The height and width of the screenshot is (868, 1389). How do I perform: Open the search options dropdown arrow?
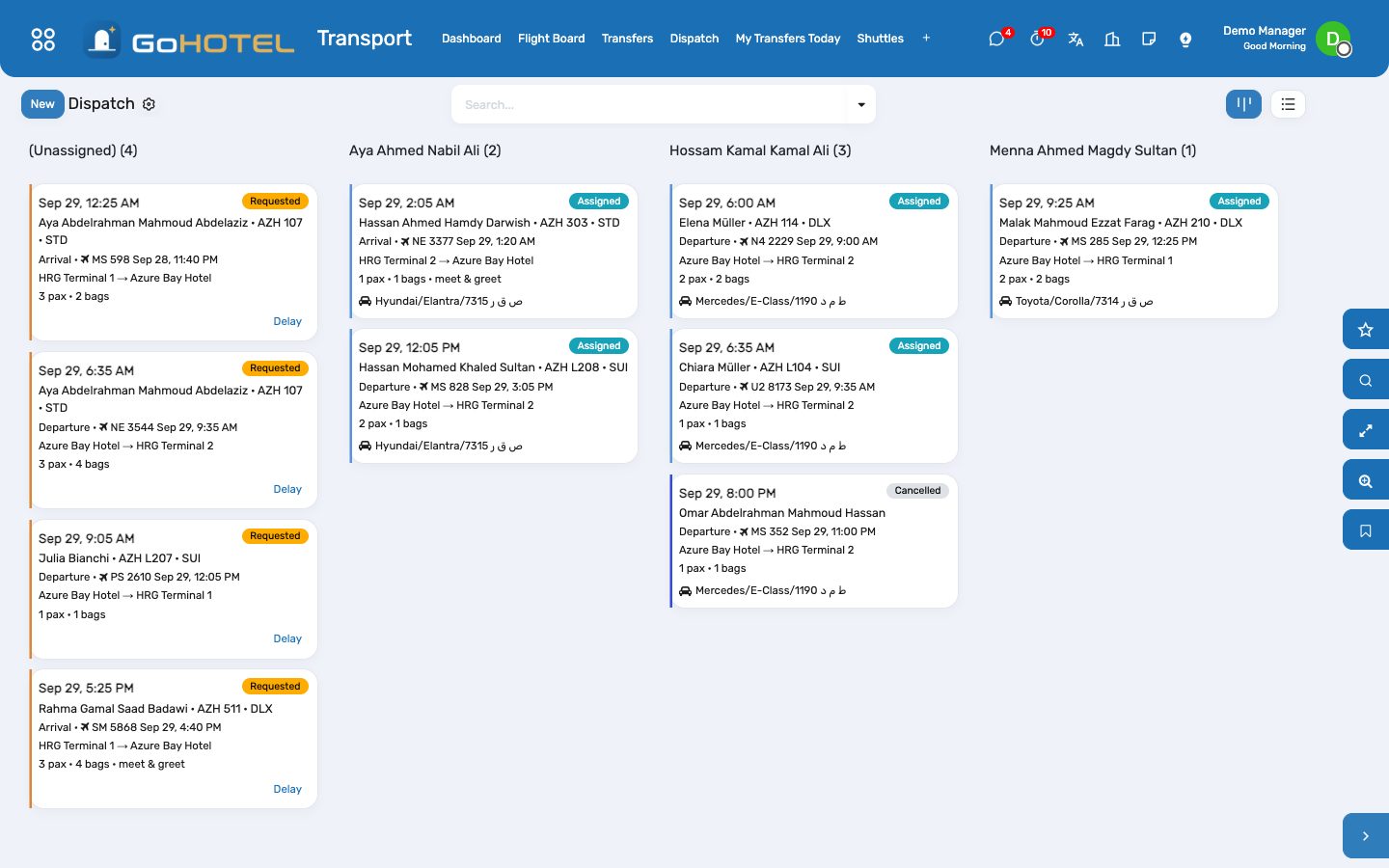click(x=861, y=104)
